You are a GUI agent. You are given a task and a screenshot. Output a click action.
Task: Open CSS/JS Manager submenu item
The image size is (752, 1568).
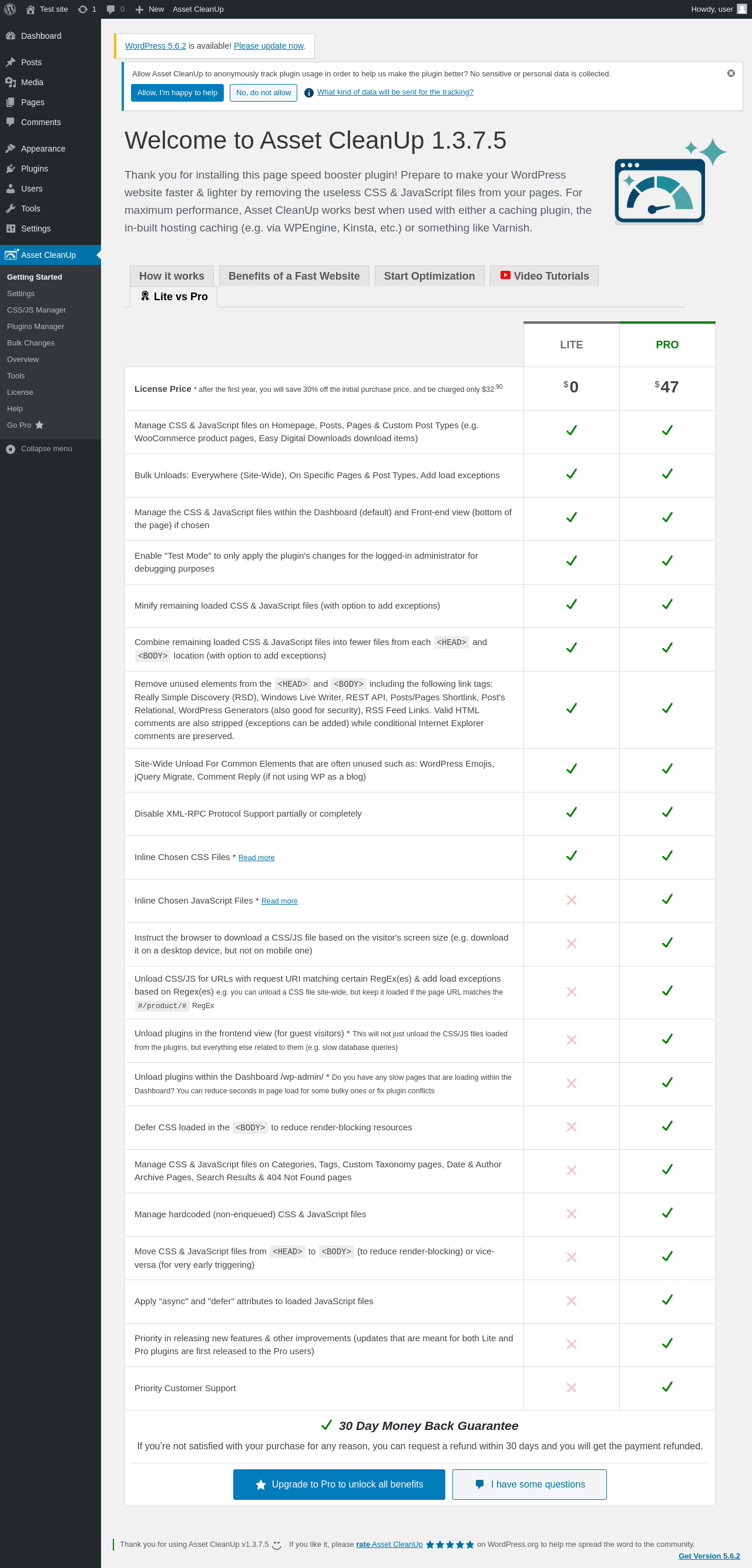point(36,310)
